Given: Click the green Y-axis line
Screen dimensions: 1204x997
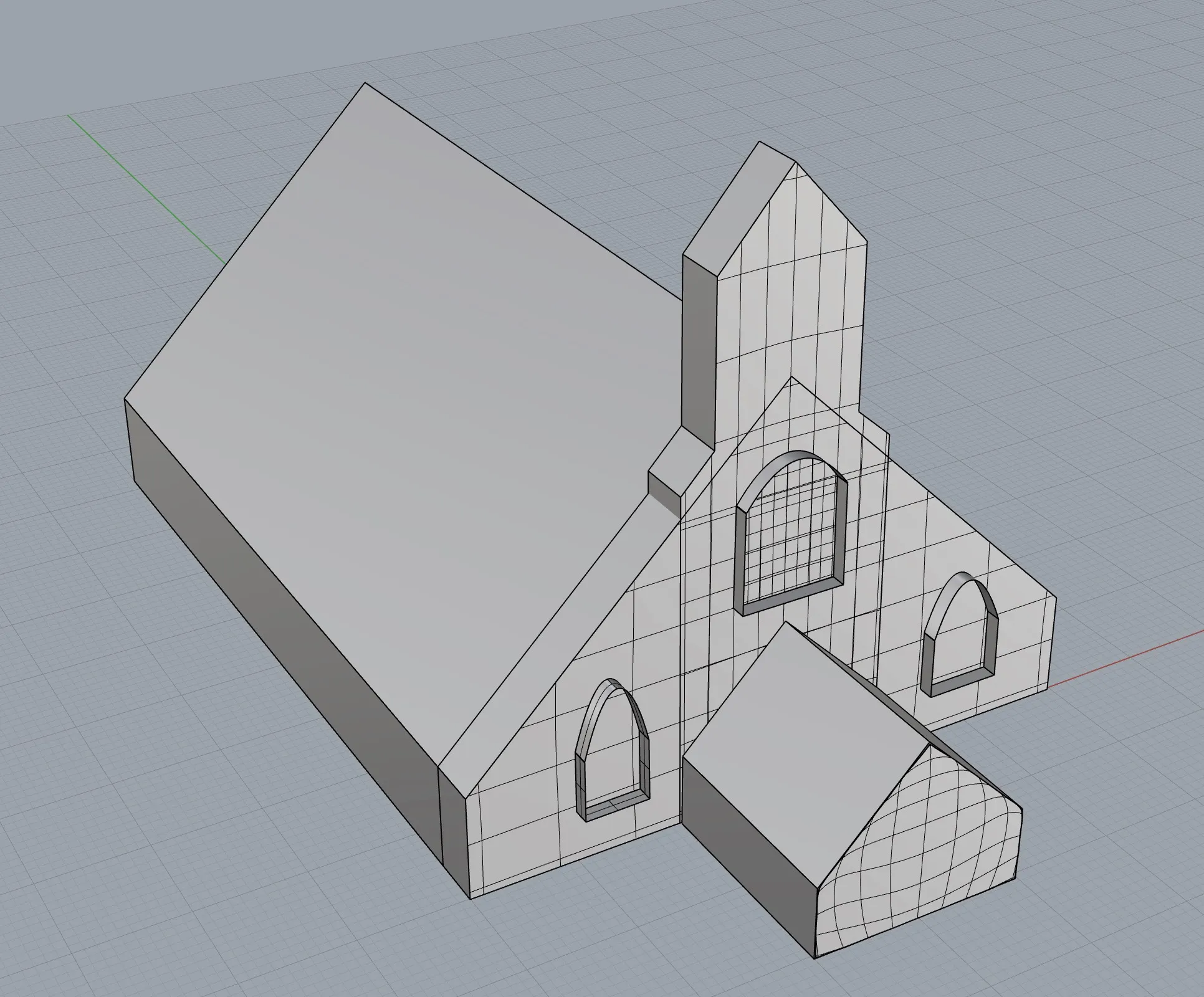Looking at the screenshot, I should point(143,187).
